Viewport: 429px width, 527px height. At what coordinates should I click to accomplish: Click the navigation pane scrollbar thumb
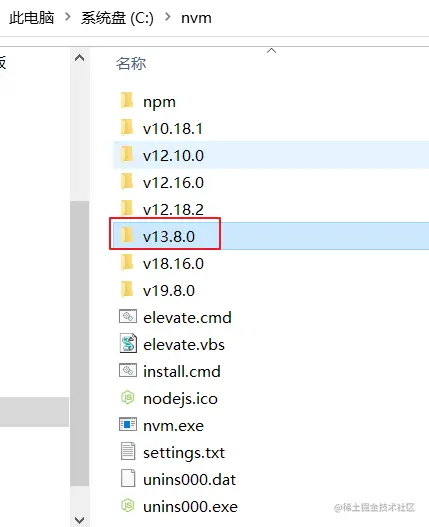point(79,343)
